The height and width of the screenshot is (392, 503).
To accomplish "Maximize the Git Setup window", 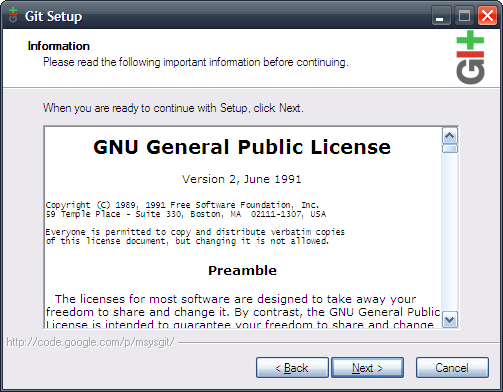I will point(464,15).
